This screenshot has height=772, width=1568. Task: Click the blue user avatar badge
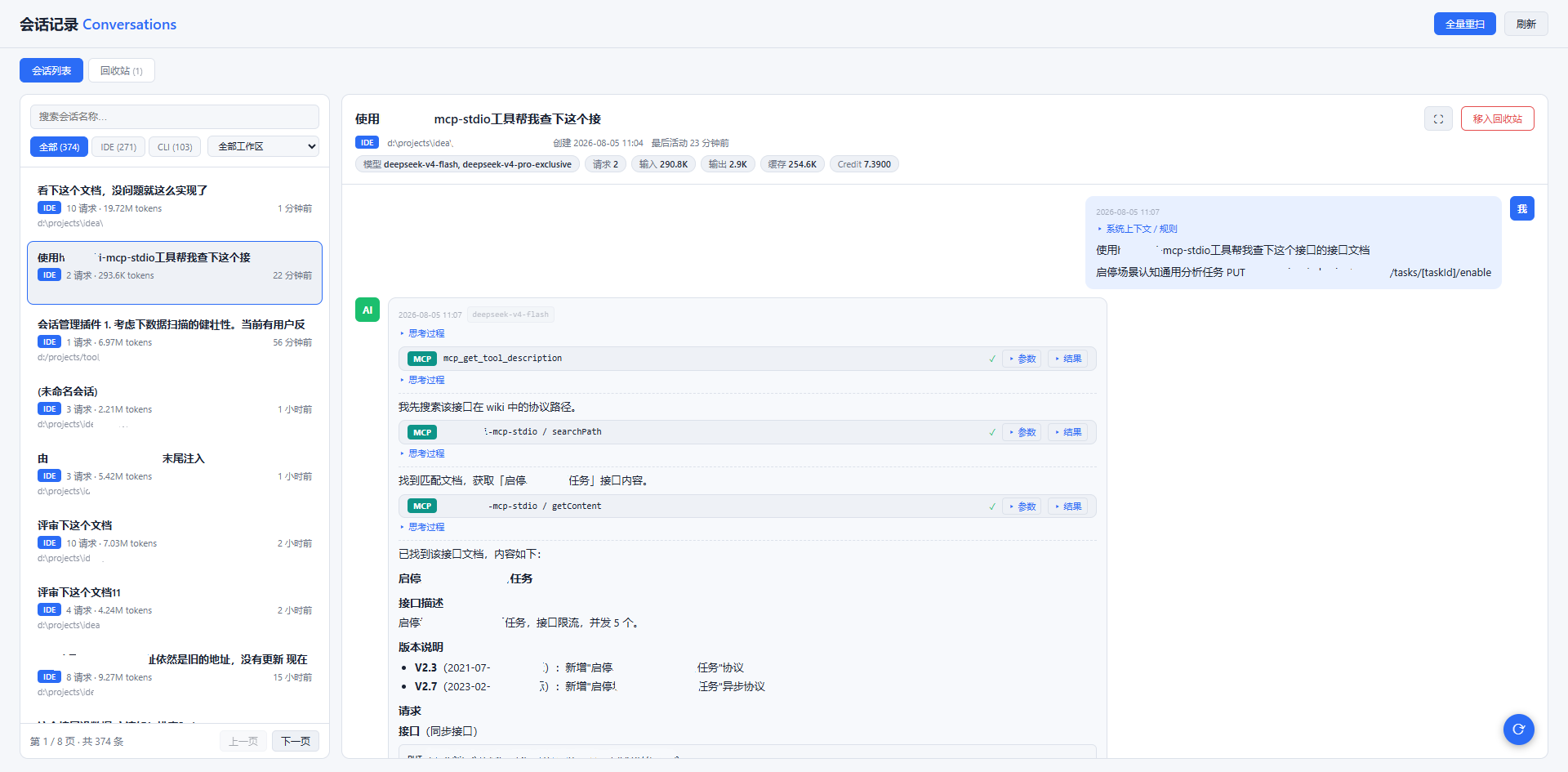pyautogui.click(x=1522, y=208)
